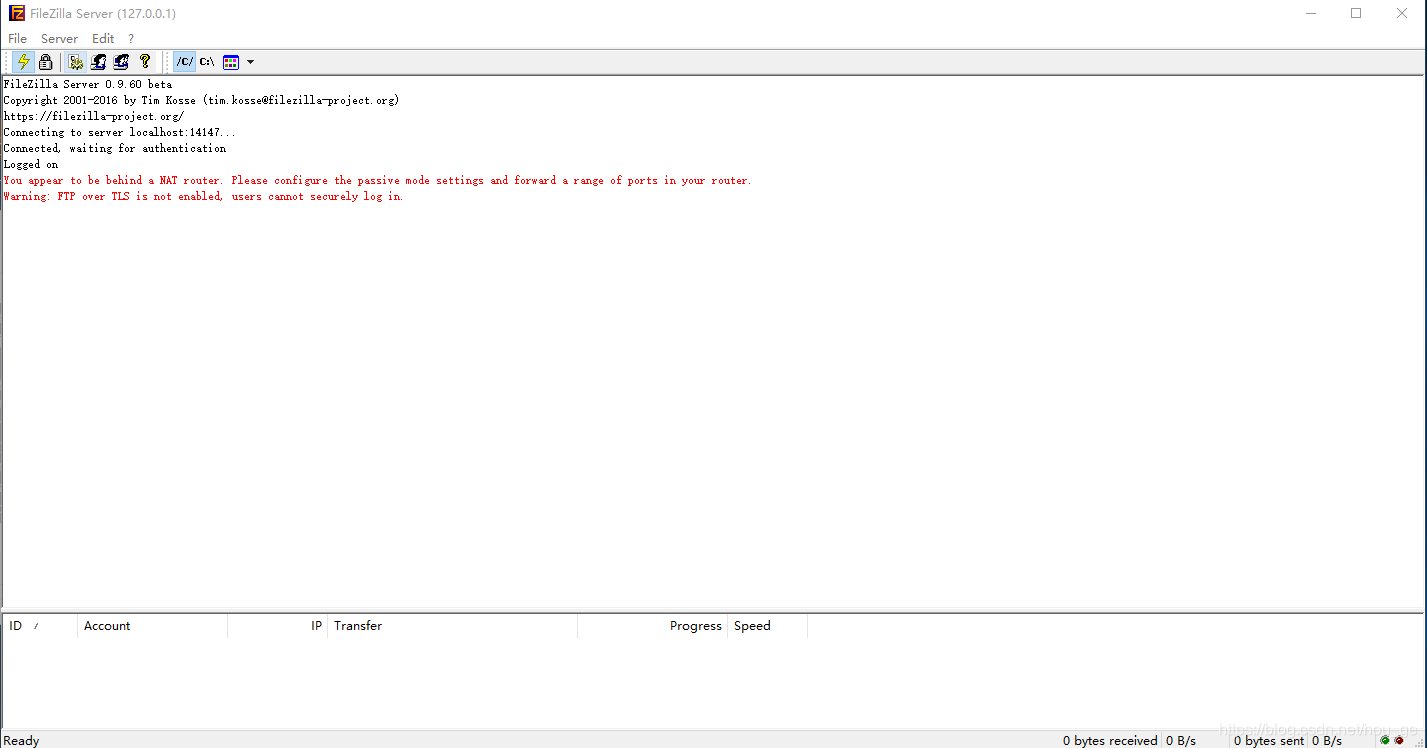Open the Users configuration icon

(98, 62)
